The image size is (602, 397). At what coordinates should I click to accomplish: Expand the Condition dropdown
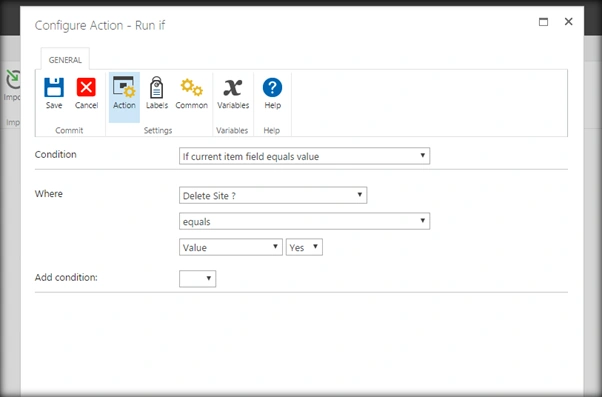(304, 156)
